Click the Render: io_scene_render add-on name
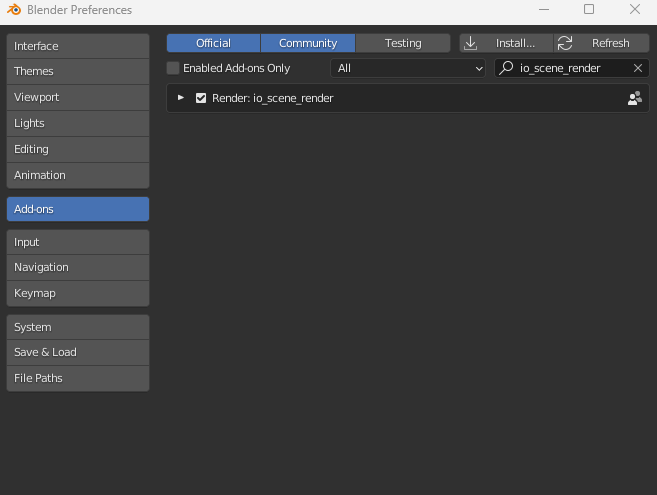The width and height of the screenshot is (657, 495). point(273,98)
